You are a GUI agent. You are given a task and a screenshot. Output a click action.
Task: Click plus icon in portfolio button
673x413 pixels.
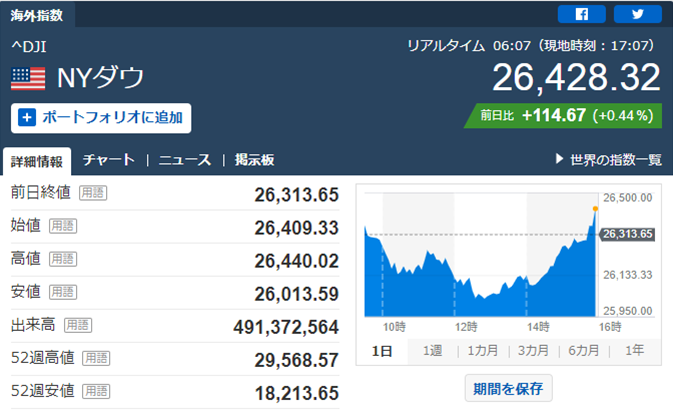click(27, 117)
